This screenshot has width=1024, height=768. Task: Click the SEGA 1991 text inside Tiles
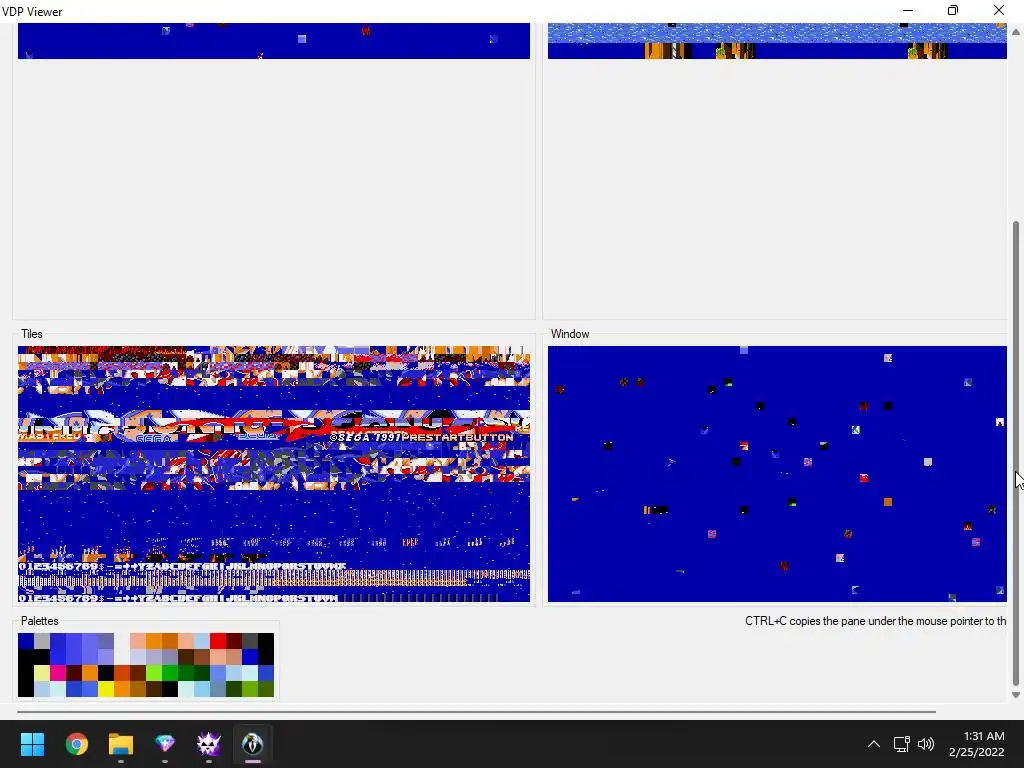365,437
